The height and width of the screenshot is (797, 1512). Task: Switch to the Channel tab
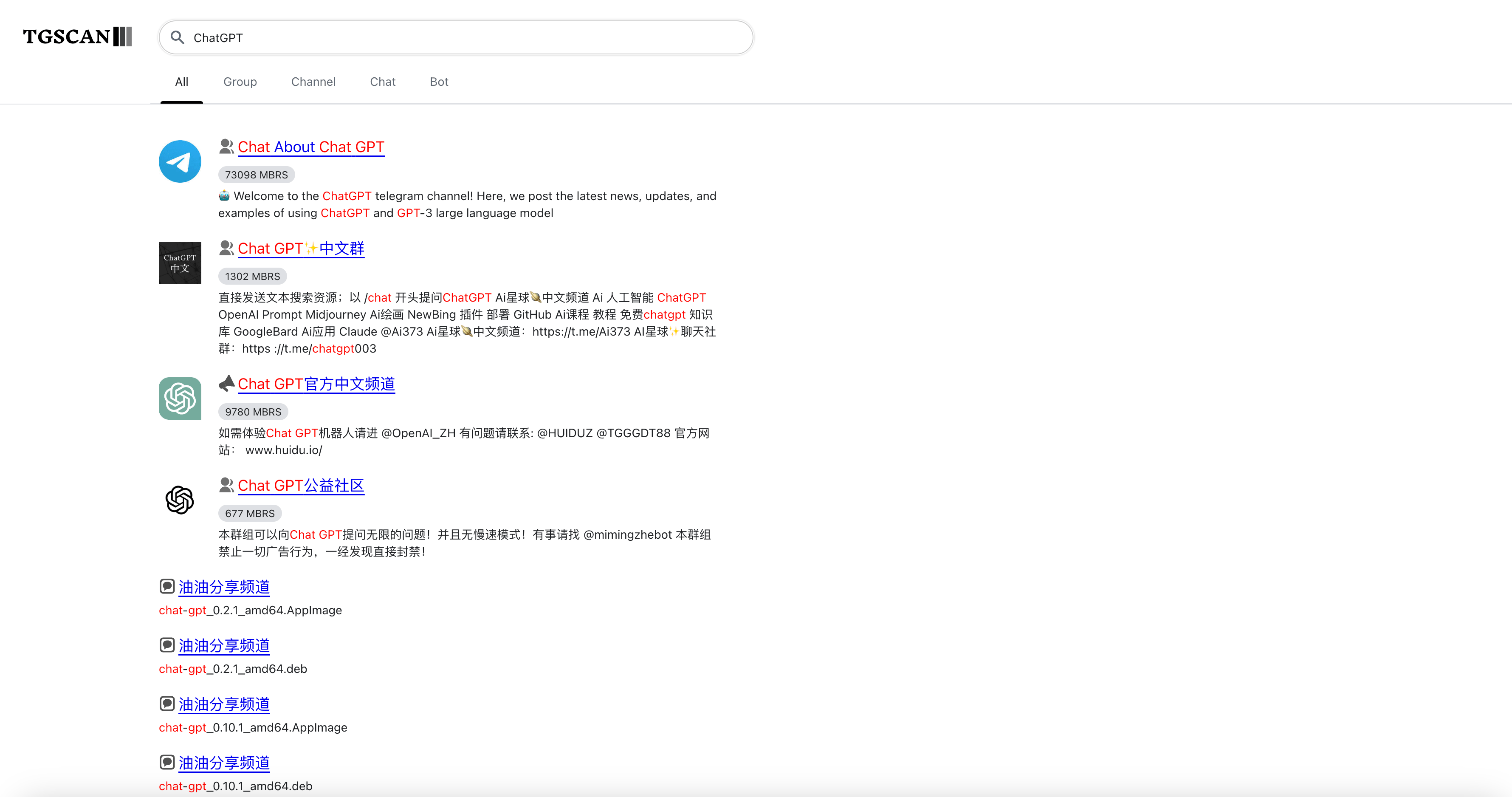click(x=313, y=82)
